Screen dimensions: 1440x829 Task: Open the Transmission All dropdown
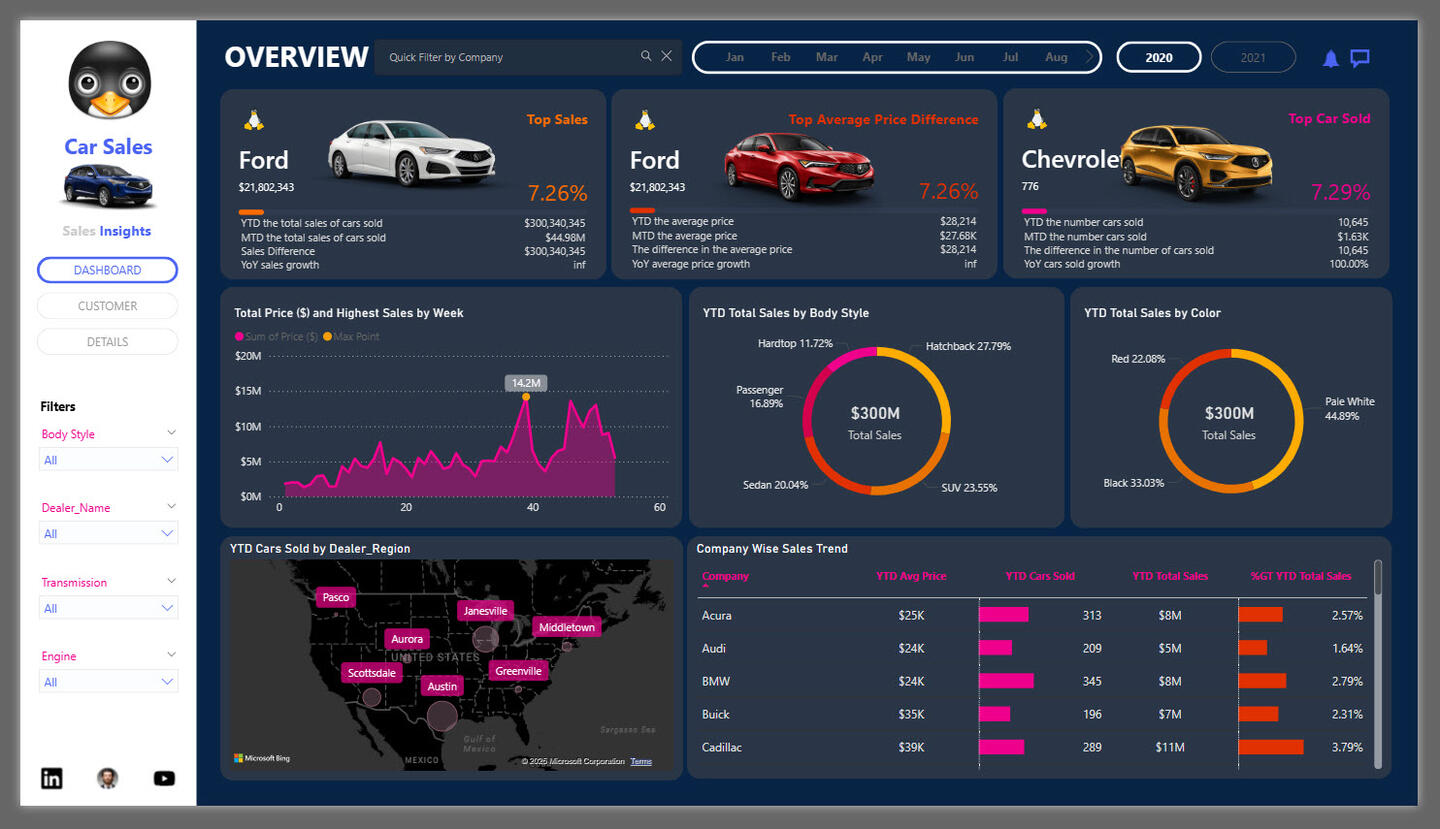pyautogui.click(x=108, y=608)
